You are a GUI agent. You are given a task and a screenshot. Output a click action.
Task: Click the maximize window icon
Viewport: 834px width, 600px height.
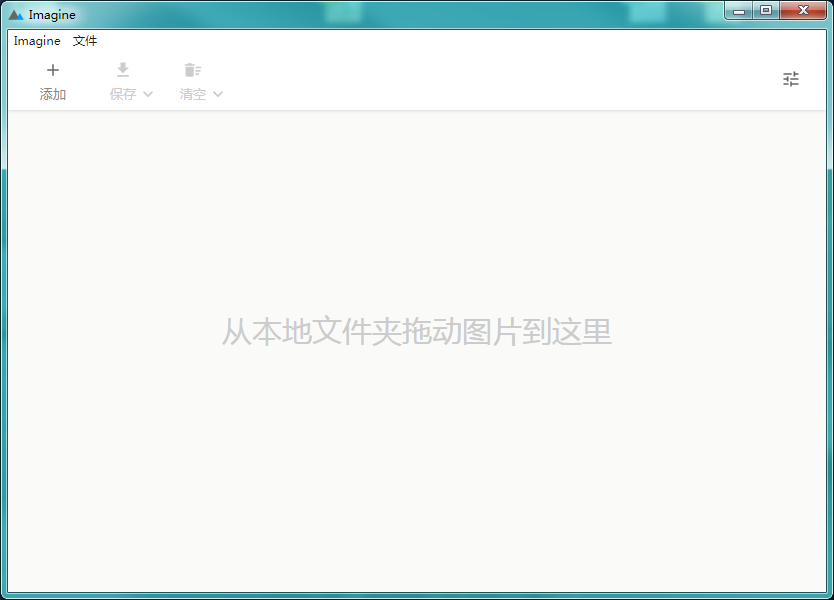767,11
